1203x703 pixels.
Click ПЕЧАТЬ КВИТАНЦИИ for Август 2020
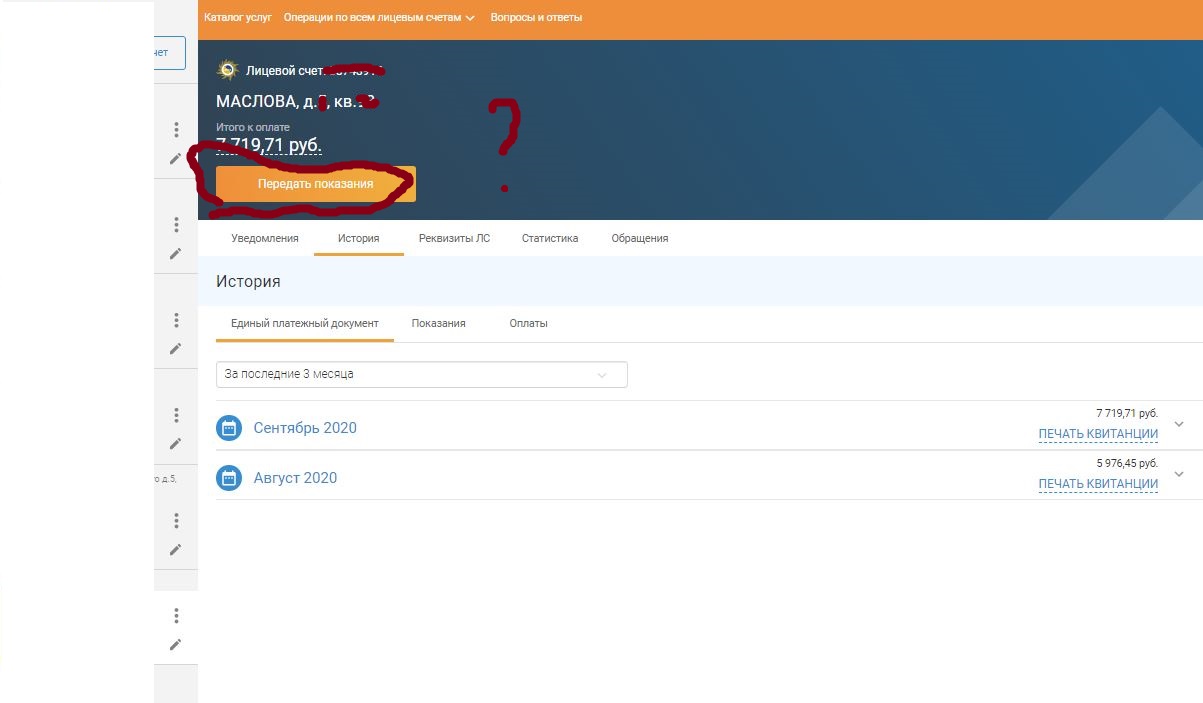[1098, 484]
